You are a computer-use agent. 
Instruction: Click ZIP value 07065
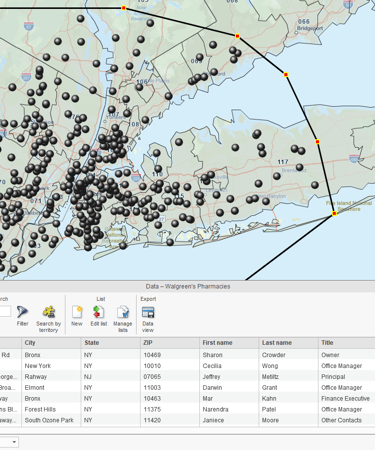(x=152, y=377)
